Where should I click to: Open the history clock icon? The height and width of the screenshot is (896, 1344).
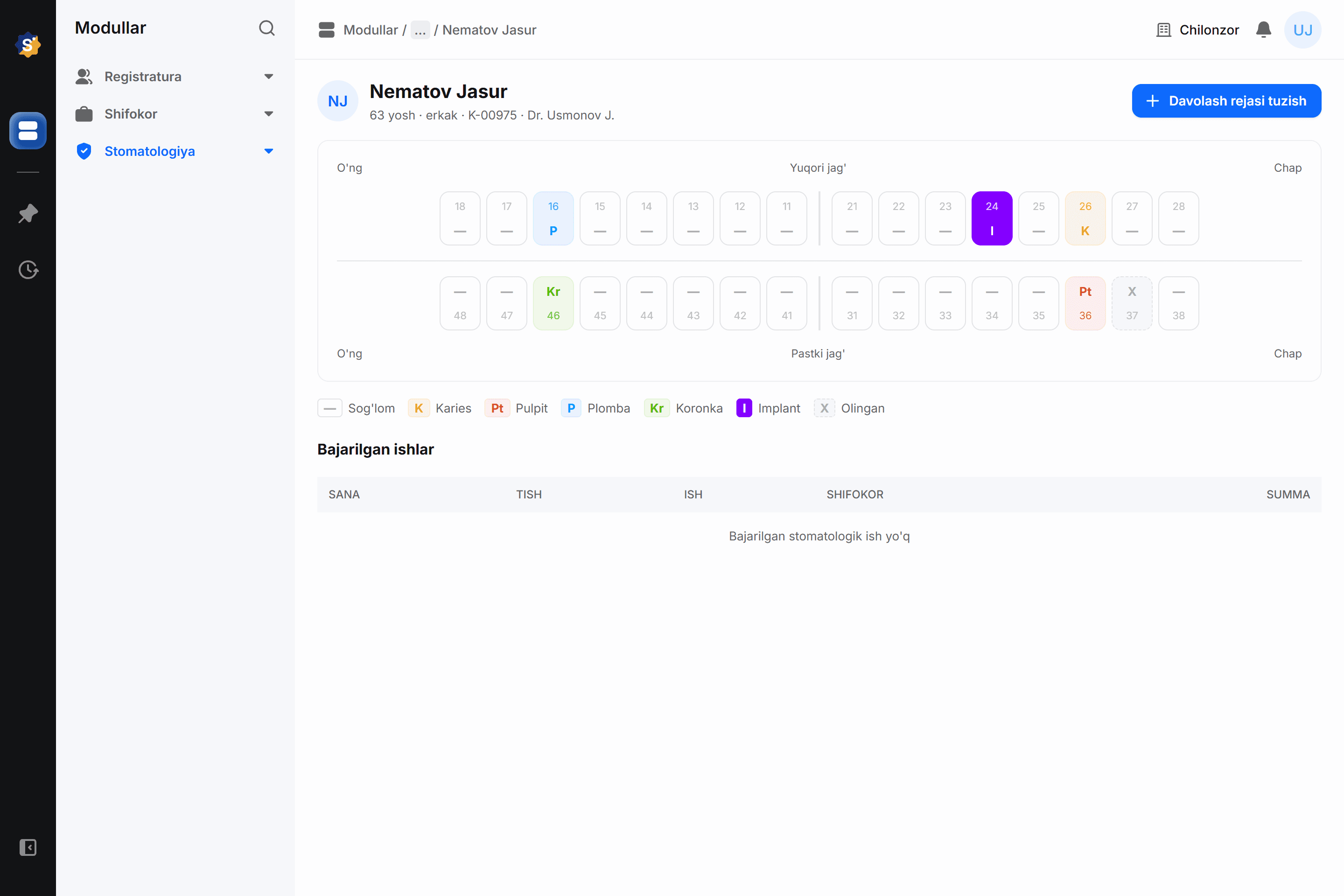pos(28,270)
